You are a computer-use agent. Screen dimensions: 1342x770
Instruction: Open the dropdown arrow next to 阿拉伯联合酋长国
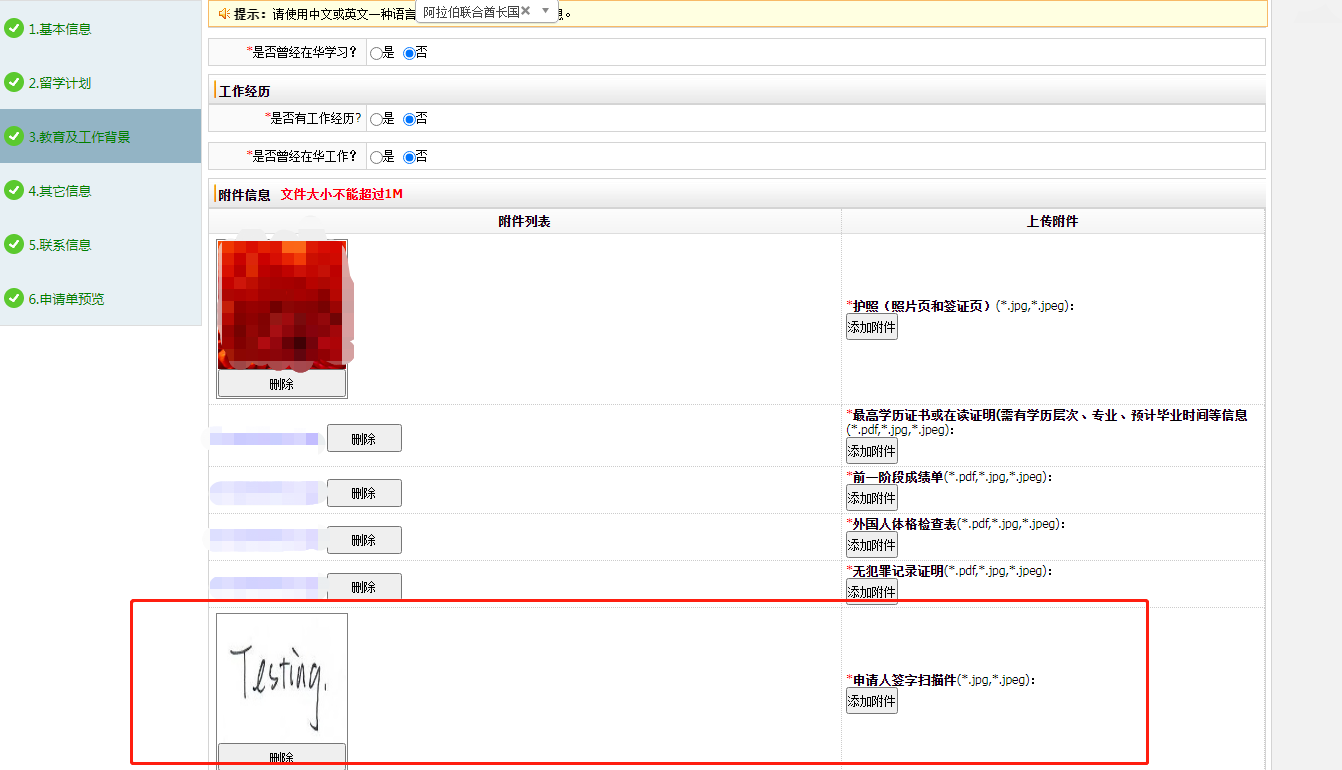[x=545, y=11]
